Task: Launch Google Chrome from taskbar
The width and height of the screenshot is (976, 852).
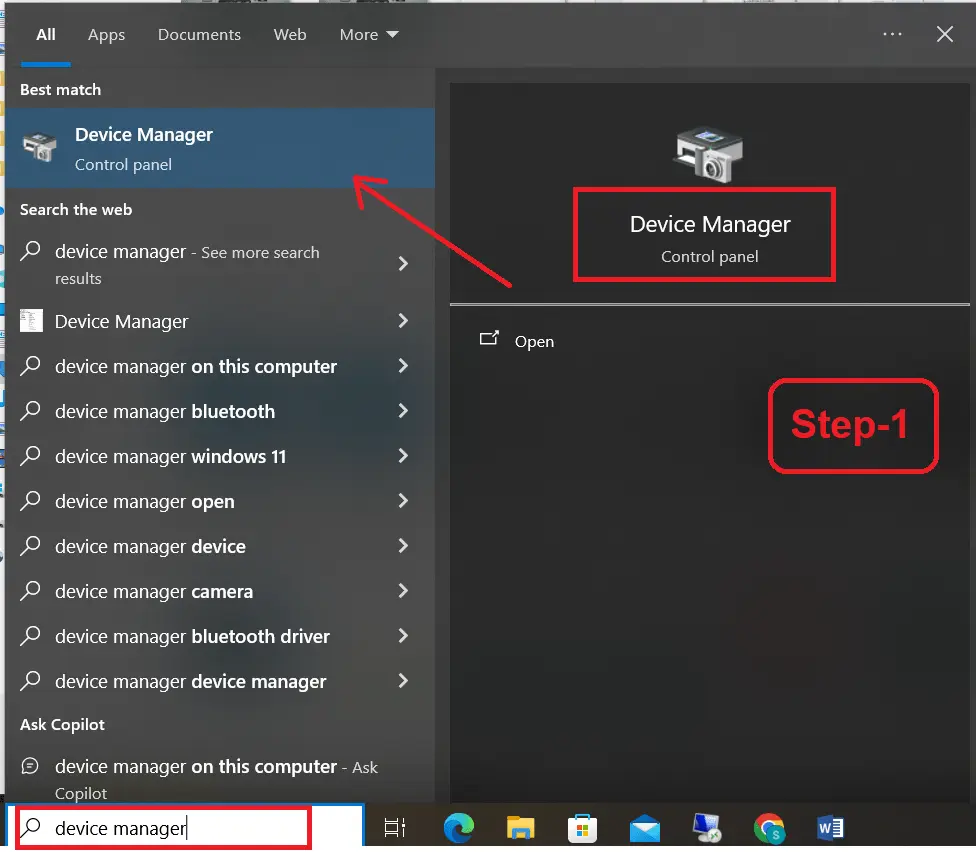Action: (x=769, y=828)
